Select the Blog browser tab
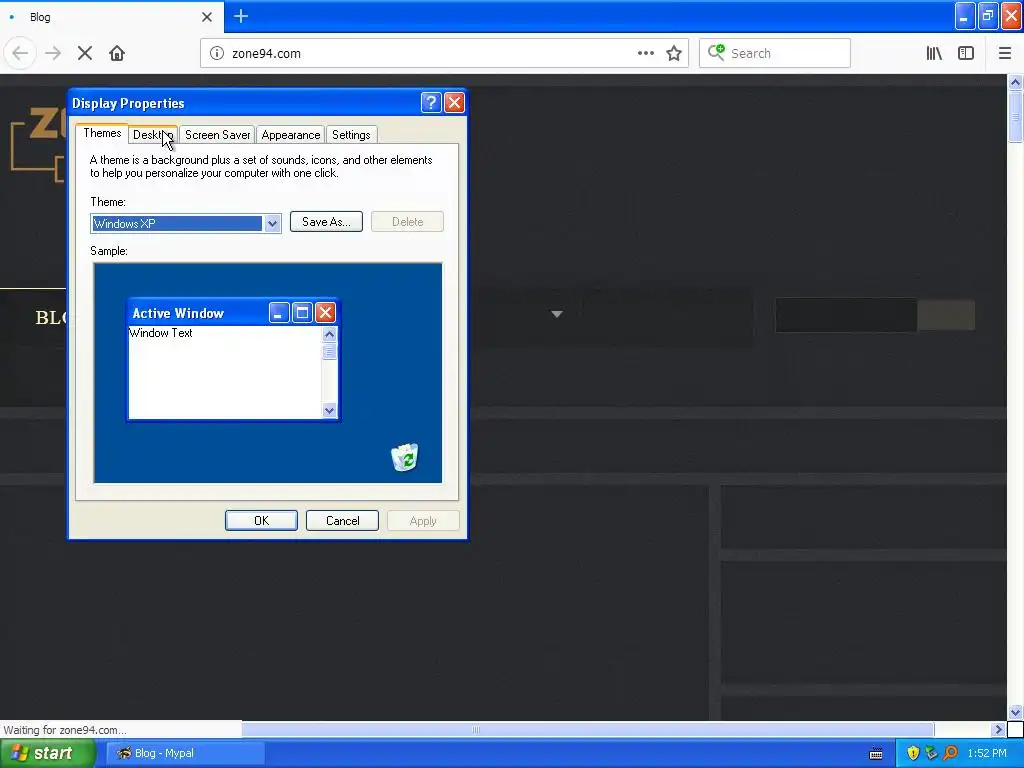 (111, 17)
